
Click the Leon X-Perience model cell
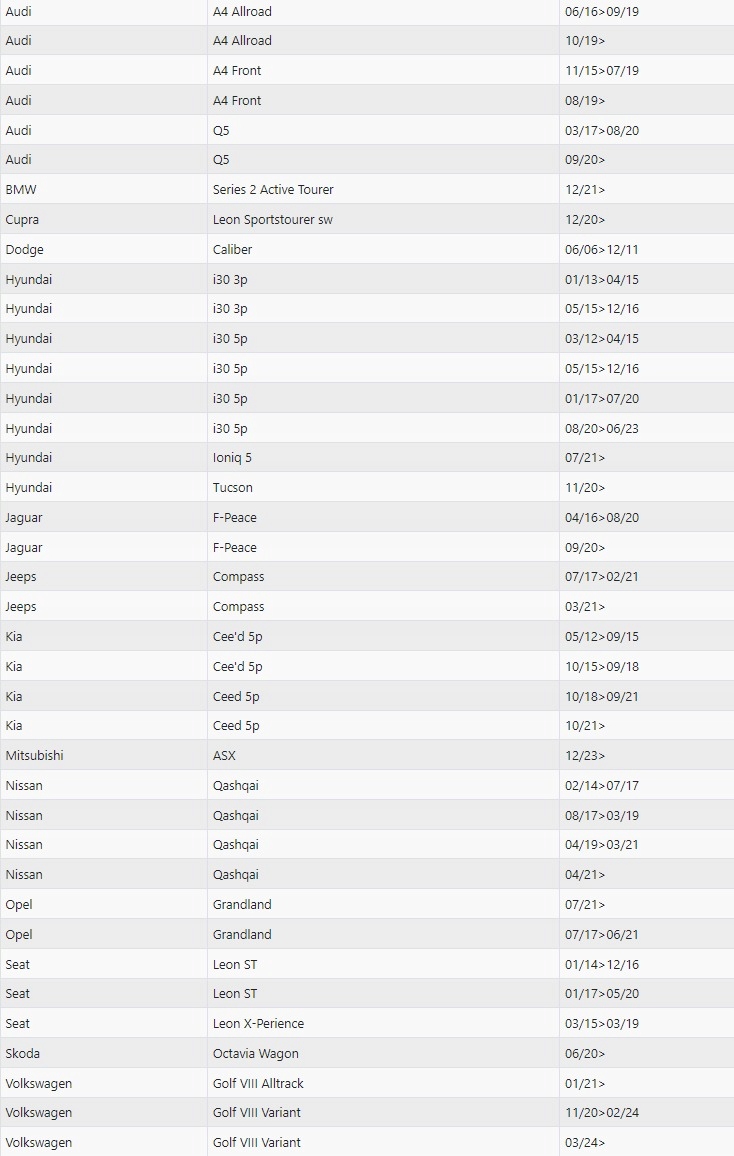258,1024
